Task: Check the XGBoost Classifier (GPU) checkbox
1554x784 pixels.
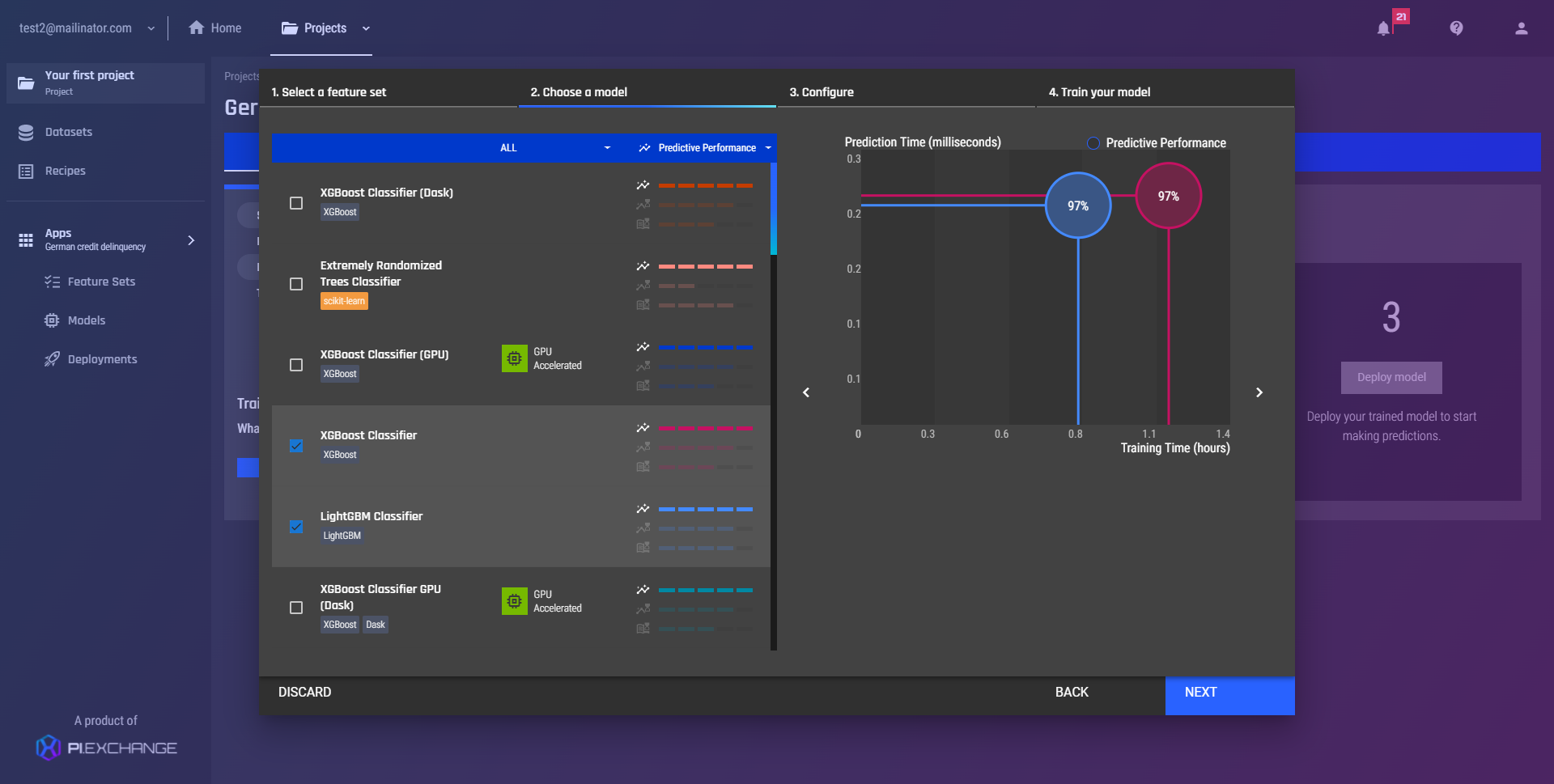Action: pyautogui.click(x=296, y=365)
